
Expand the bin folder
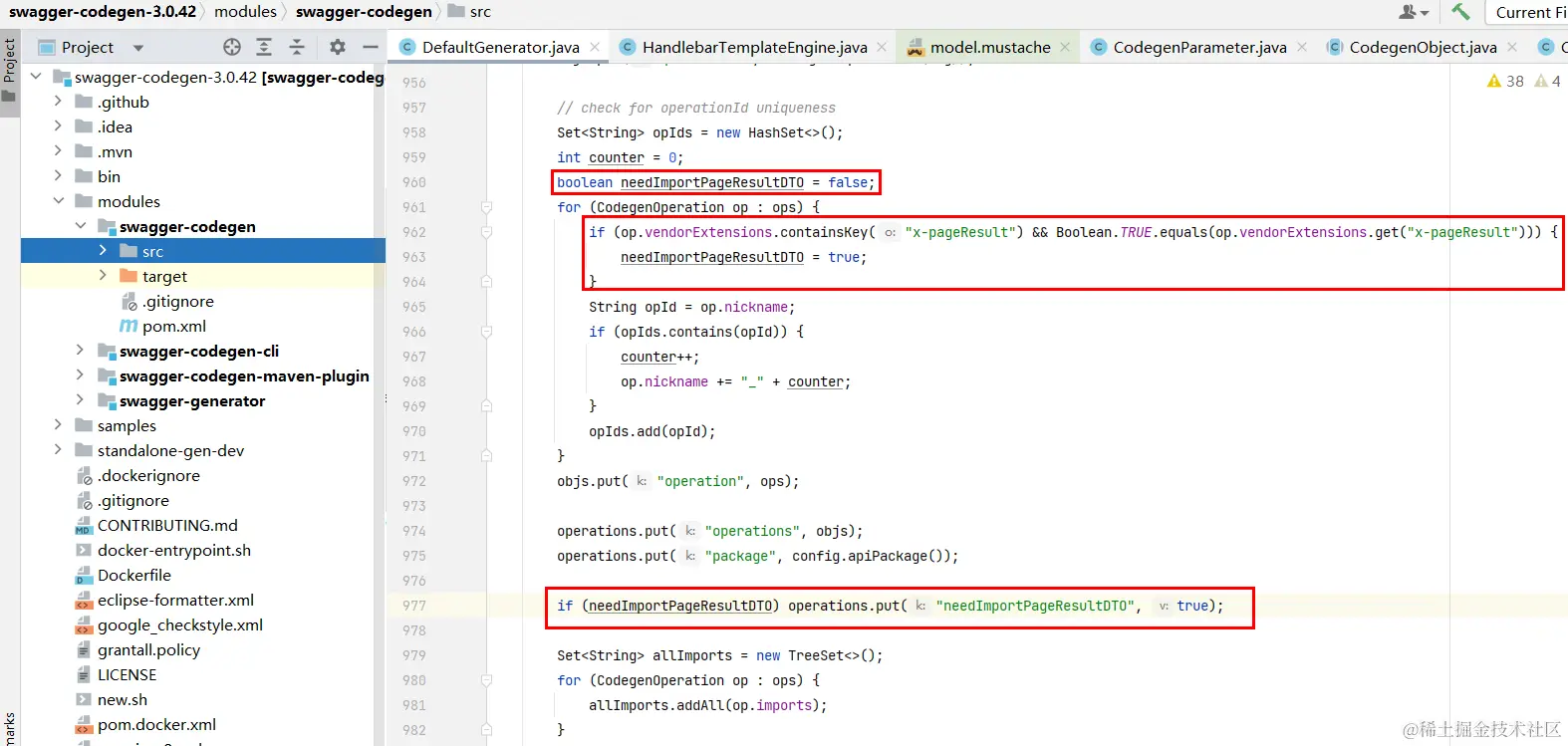[58, 176]
